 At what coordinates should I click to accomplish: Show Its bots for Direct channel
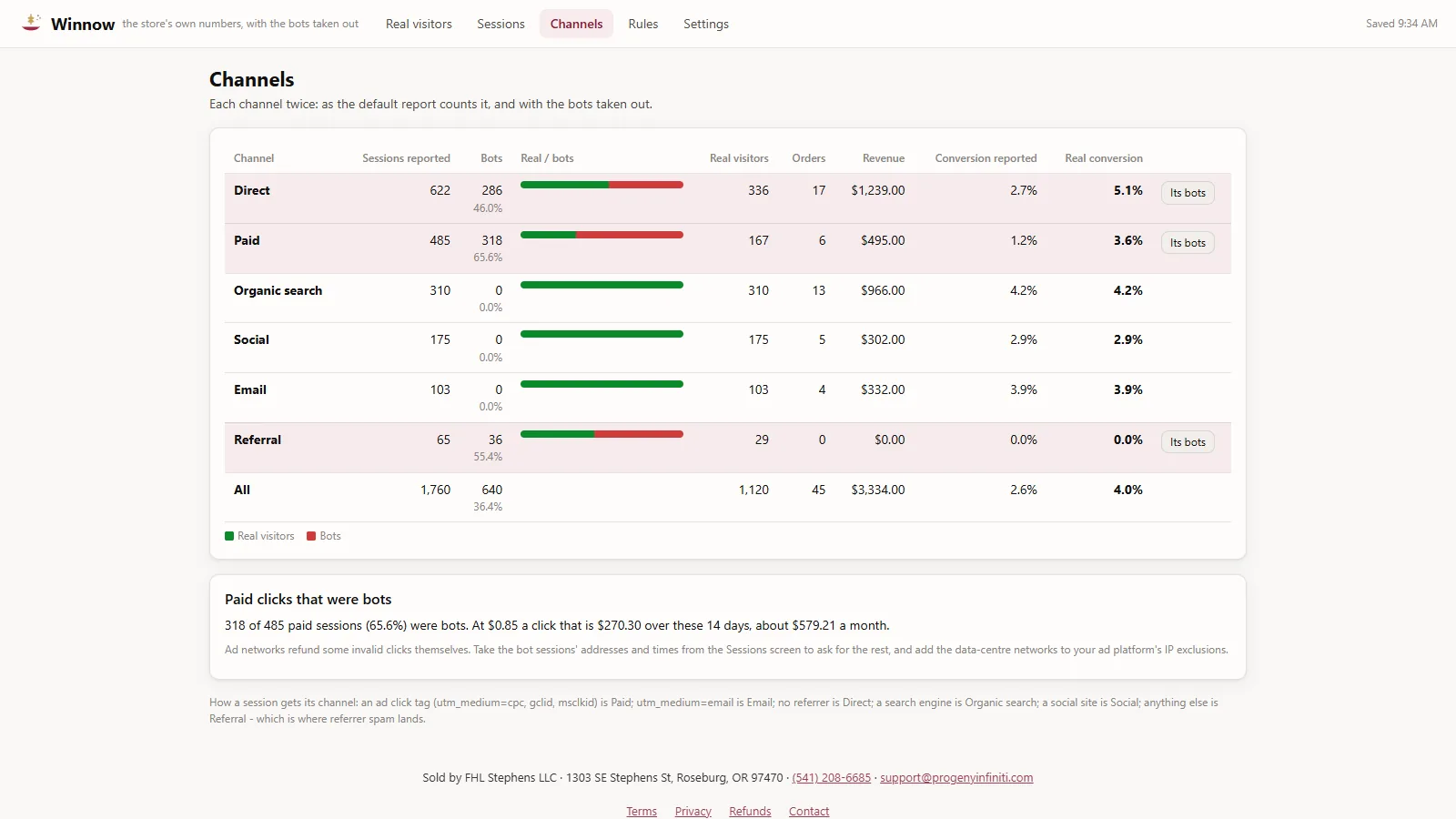pos(1188,193)
